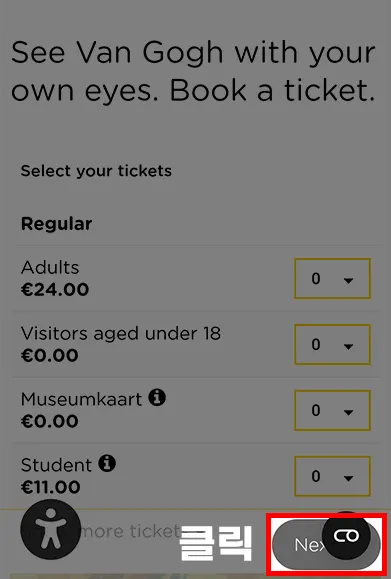Click the Adults ticket label
This screenshot has width=391, height=579.
click(x=50, y=267)
